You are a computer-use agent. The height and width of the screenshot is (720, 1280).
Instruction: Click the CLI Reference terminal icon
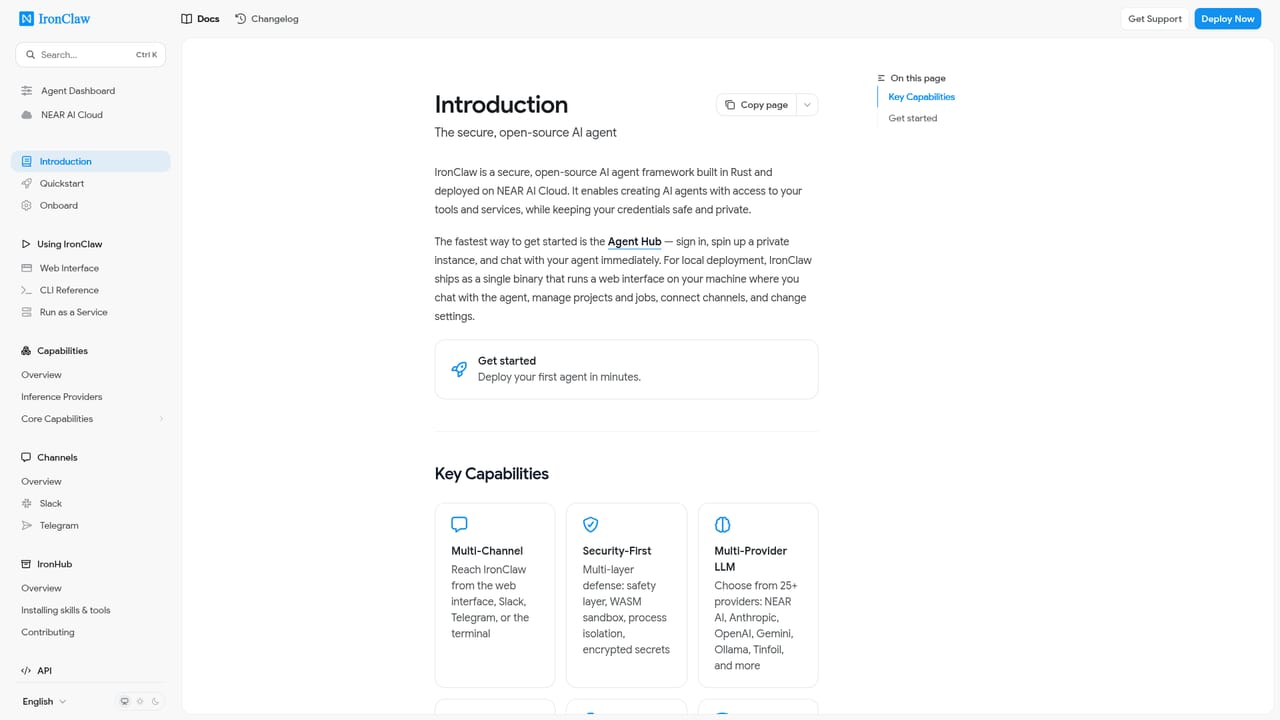coord(27,290)
